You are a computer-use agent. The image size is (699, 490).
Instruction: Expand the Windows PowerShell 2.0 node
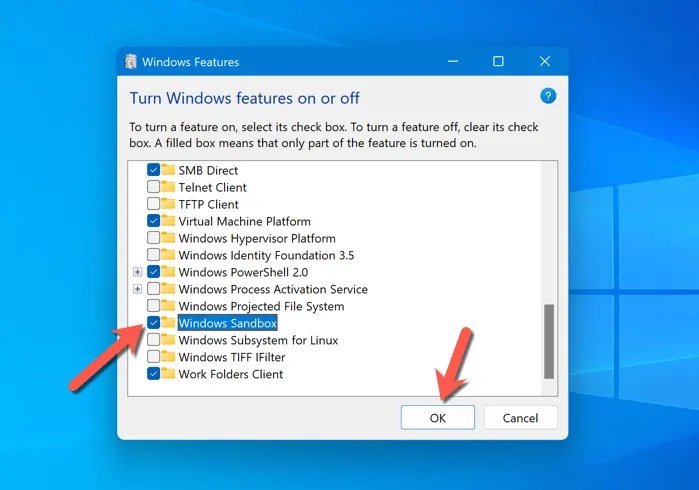137,272
